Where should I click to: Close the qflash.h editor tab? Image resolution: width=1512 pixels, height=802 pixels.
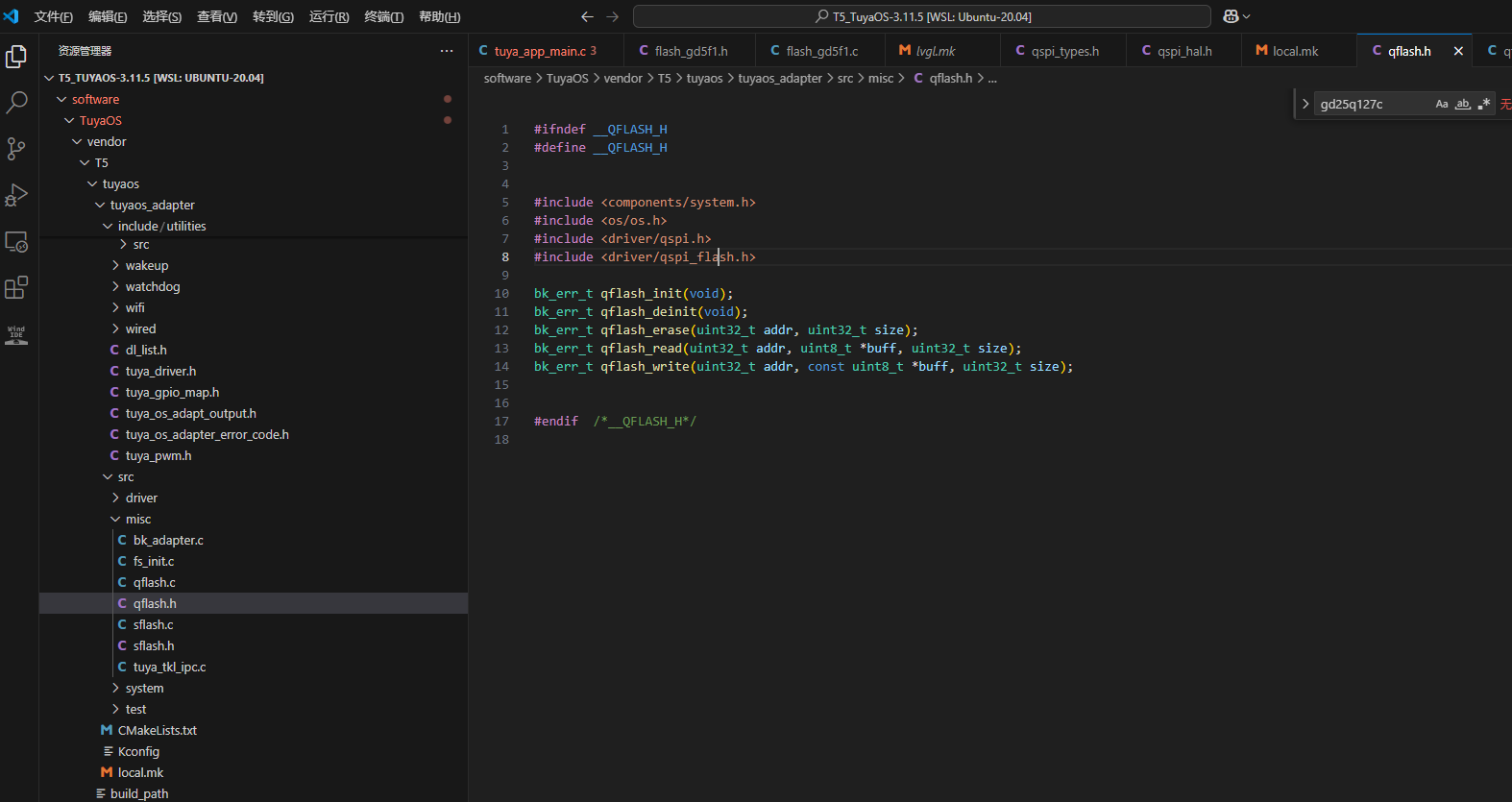point(1458,51)
